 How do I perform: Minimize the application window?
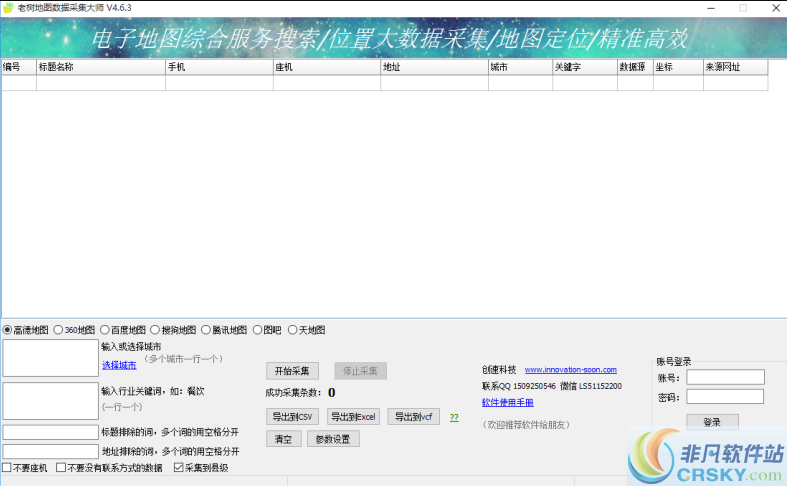[x=711, y=8]
